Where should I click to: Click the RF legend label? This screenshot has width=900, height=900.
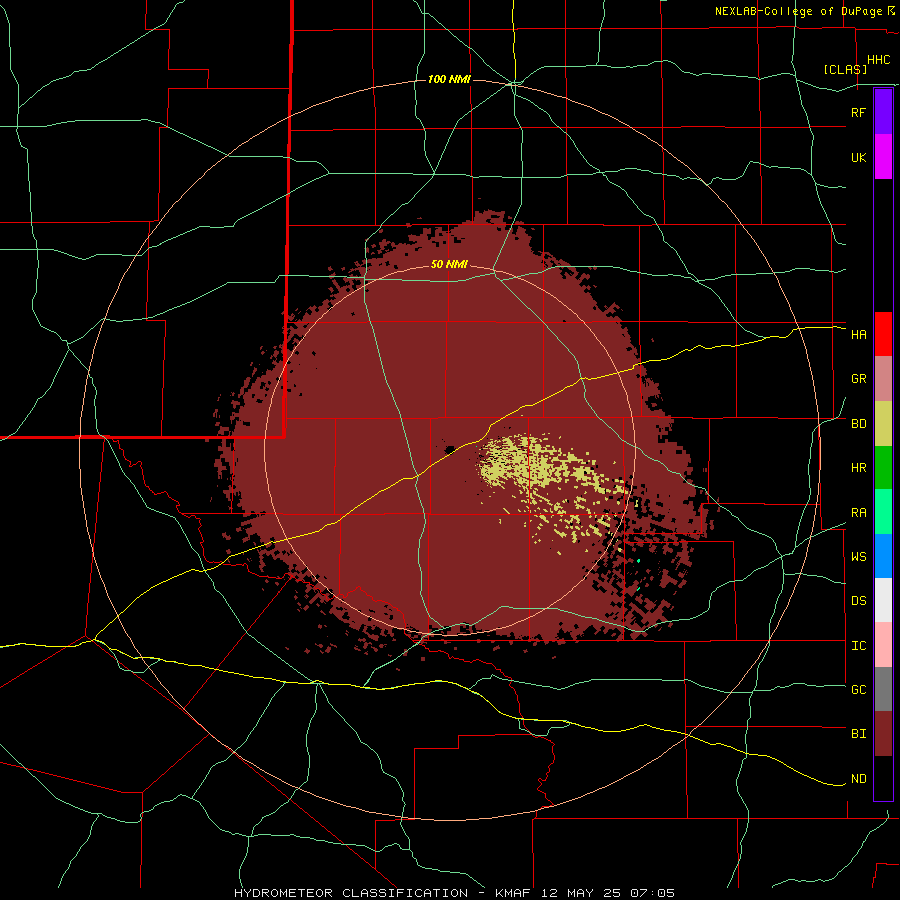[x=858, y=112]
